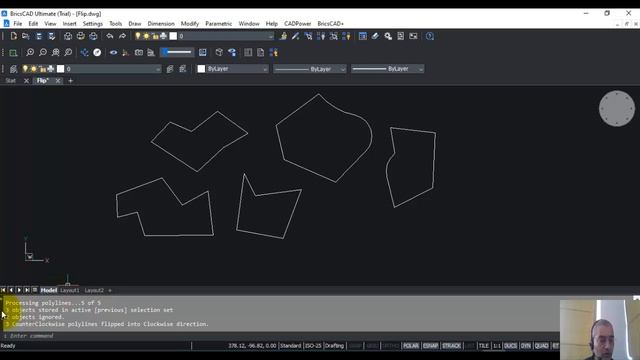
Task: Click the image icon near Help
Action: 413,36
